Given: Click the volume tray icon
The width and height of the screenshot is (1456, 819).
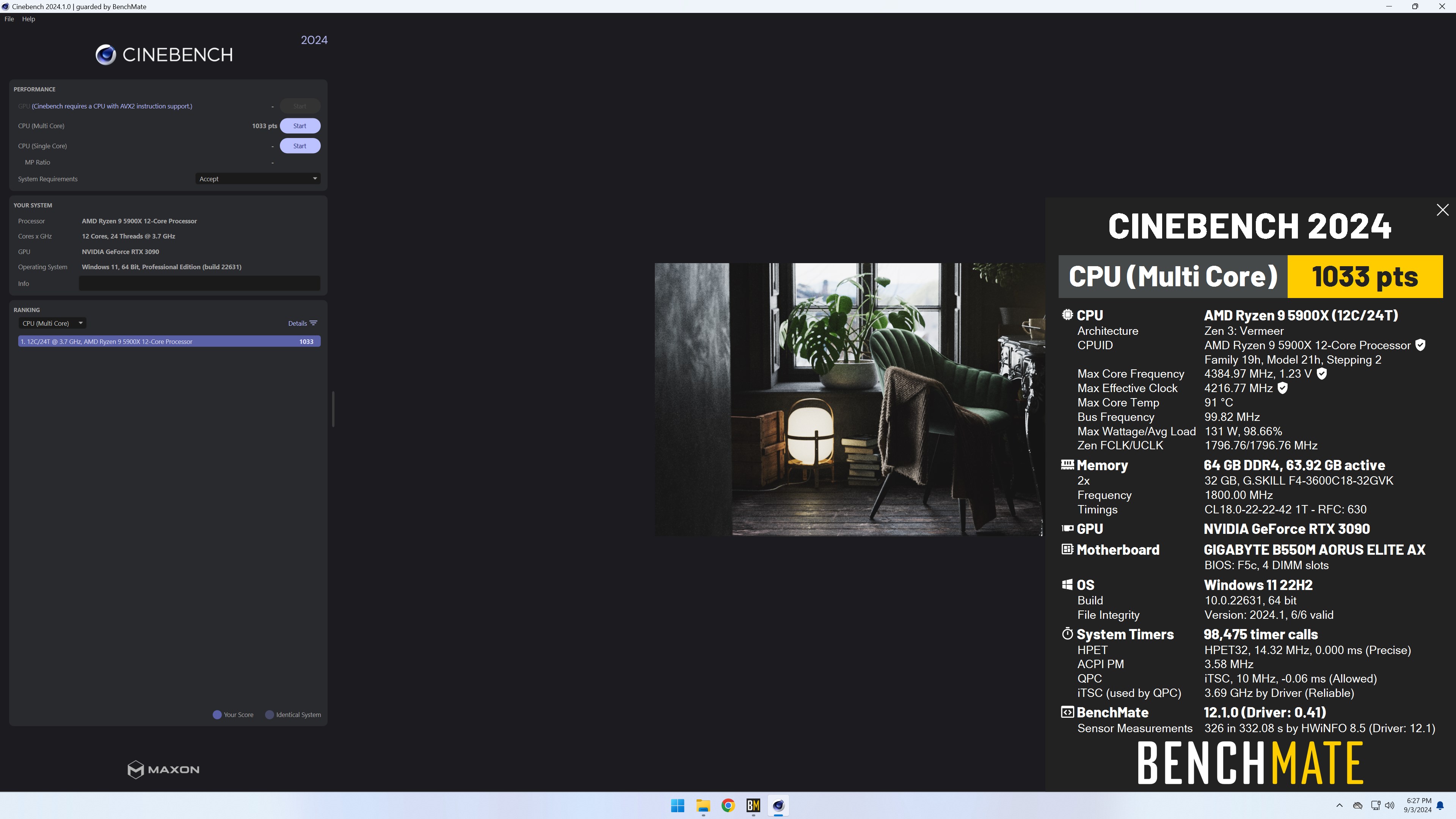Looking at the screenshot, I should tap(1390, 805).
